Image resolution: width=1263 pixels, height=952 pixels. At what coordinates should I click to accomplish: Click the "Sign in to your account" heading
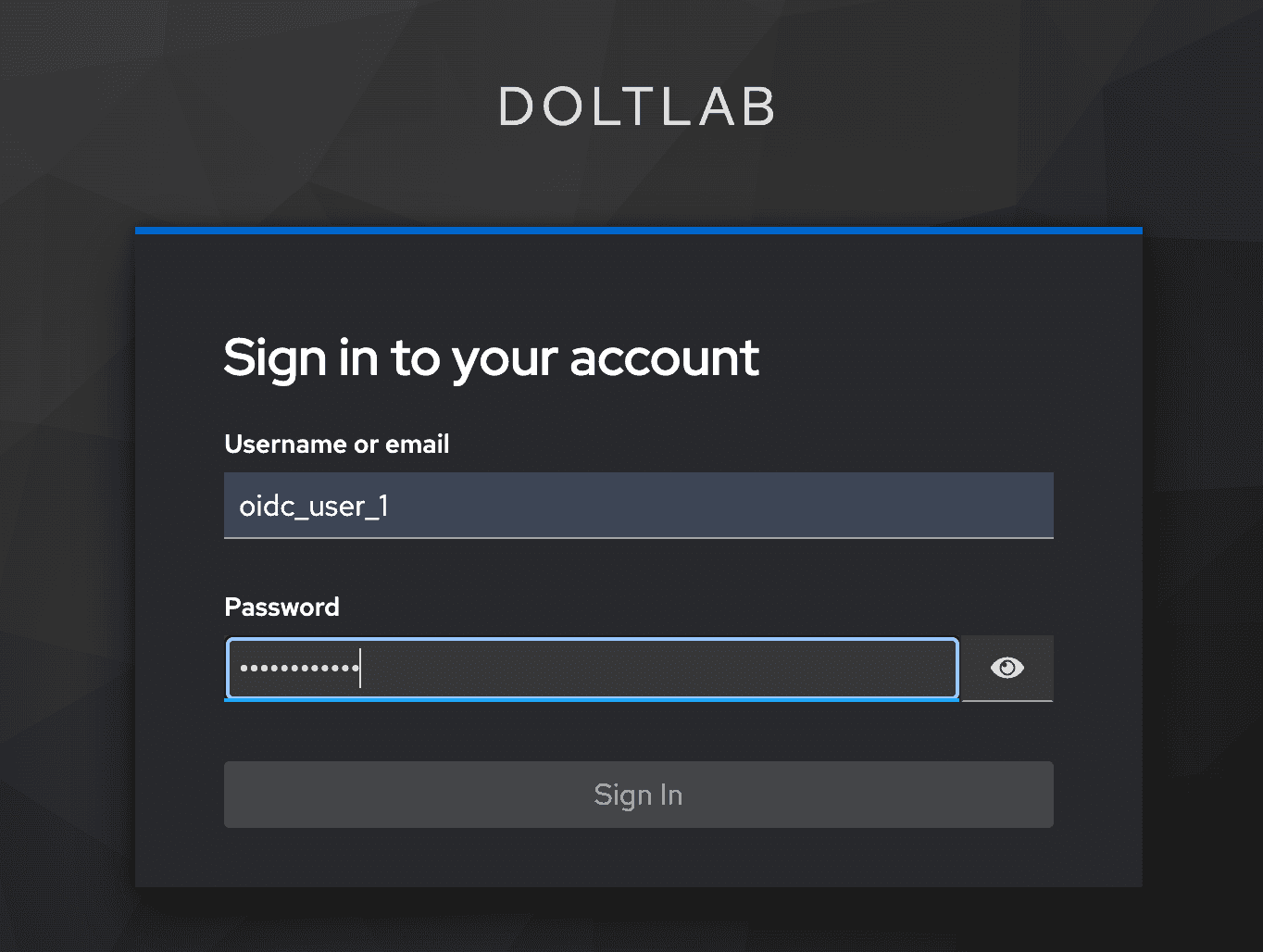491,358
